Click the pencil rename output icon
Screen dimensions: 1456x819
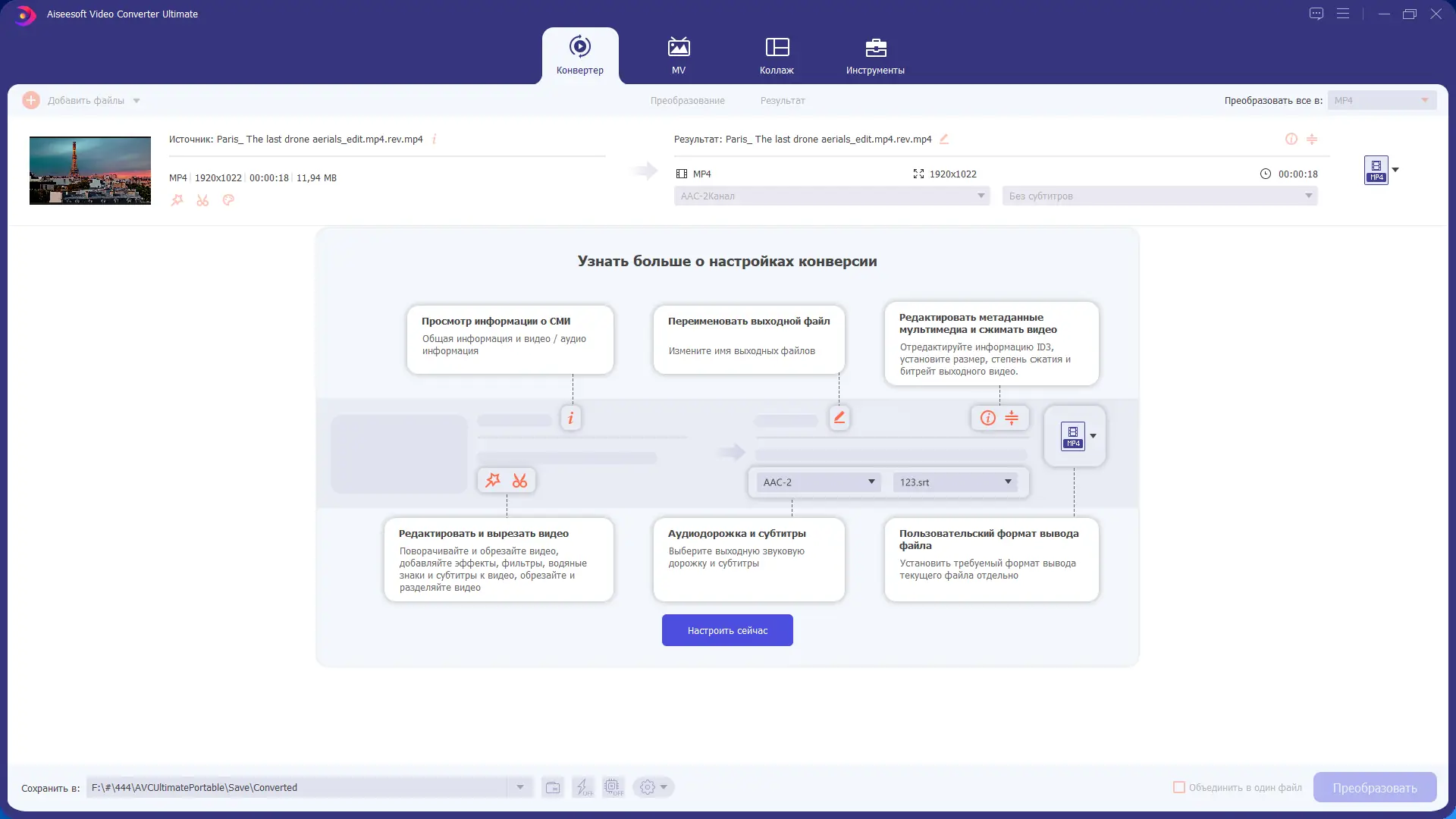pos(944,139)
